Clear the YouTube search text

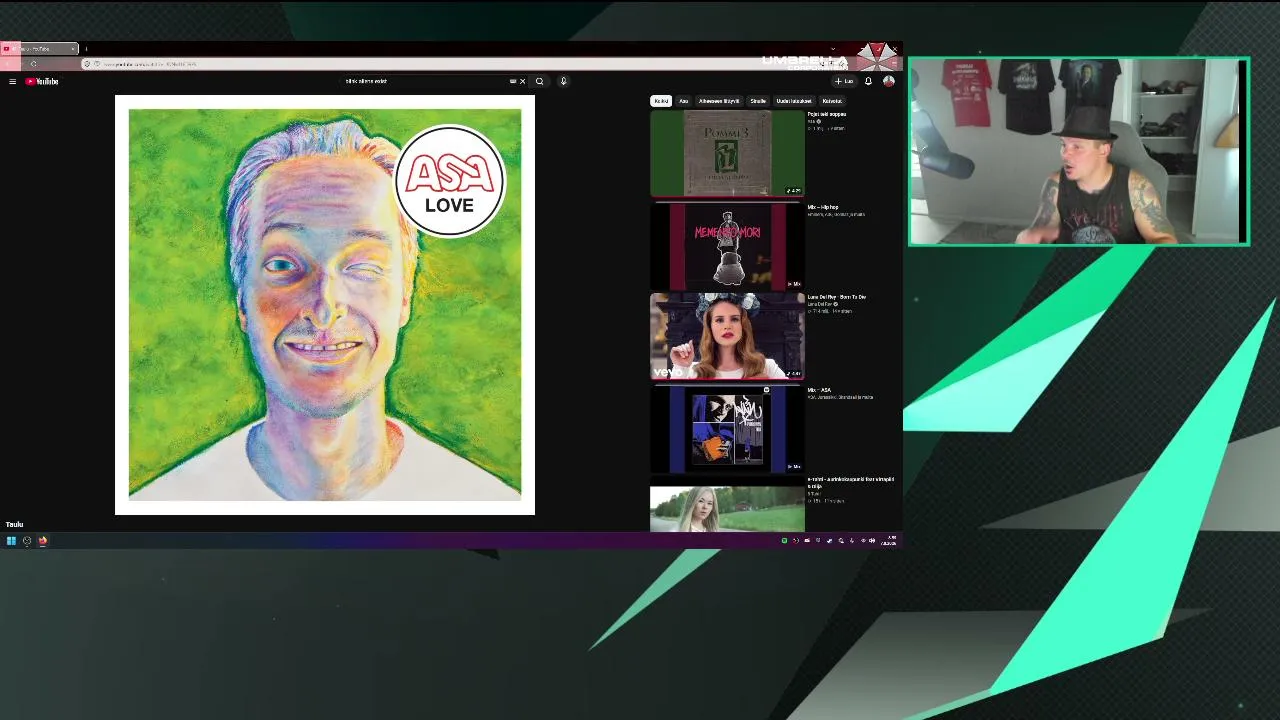tap(522, 81)
